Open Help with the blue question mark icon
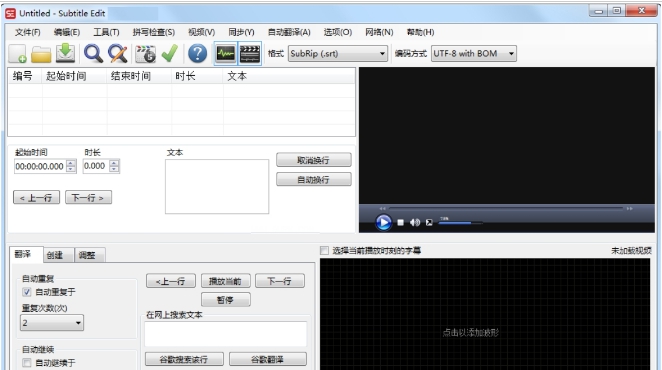Image resolution: width=662 pixels, height=370 pixels. pos(197,54)
